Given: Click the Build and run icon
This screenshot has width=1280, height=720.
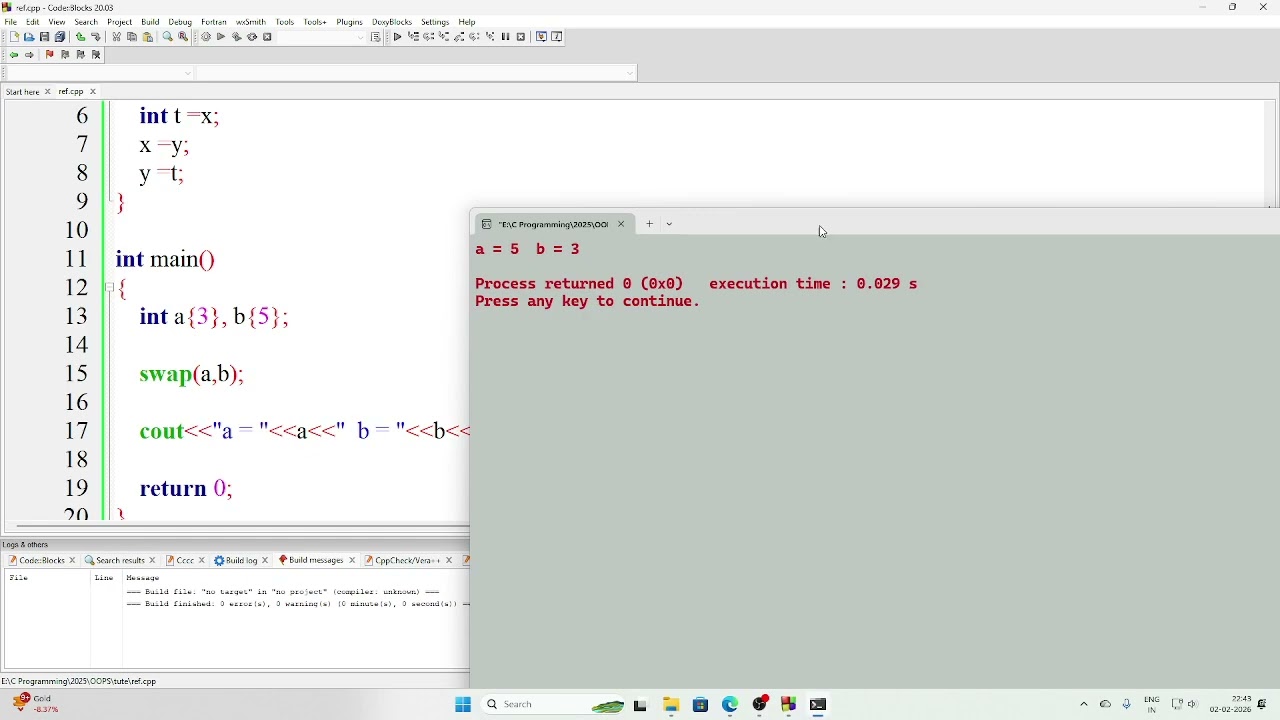Looking at the screenshot, I should click(237, 37).
